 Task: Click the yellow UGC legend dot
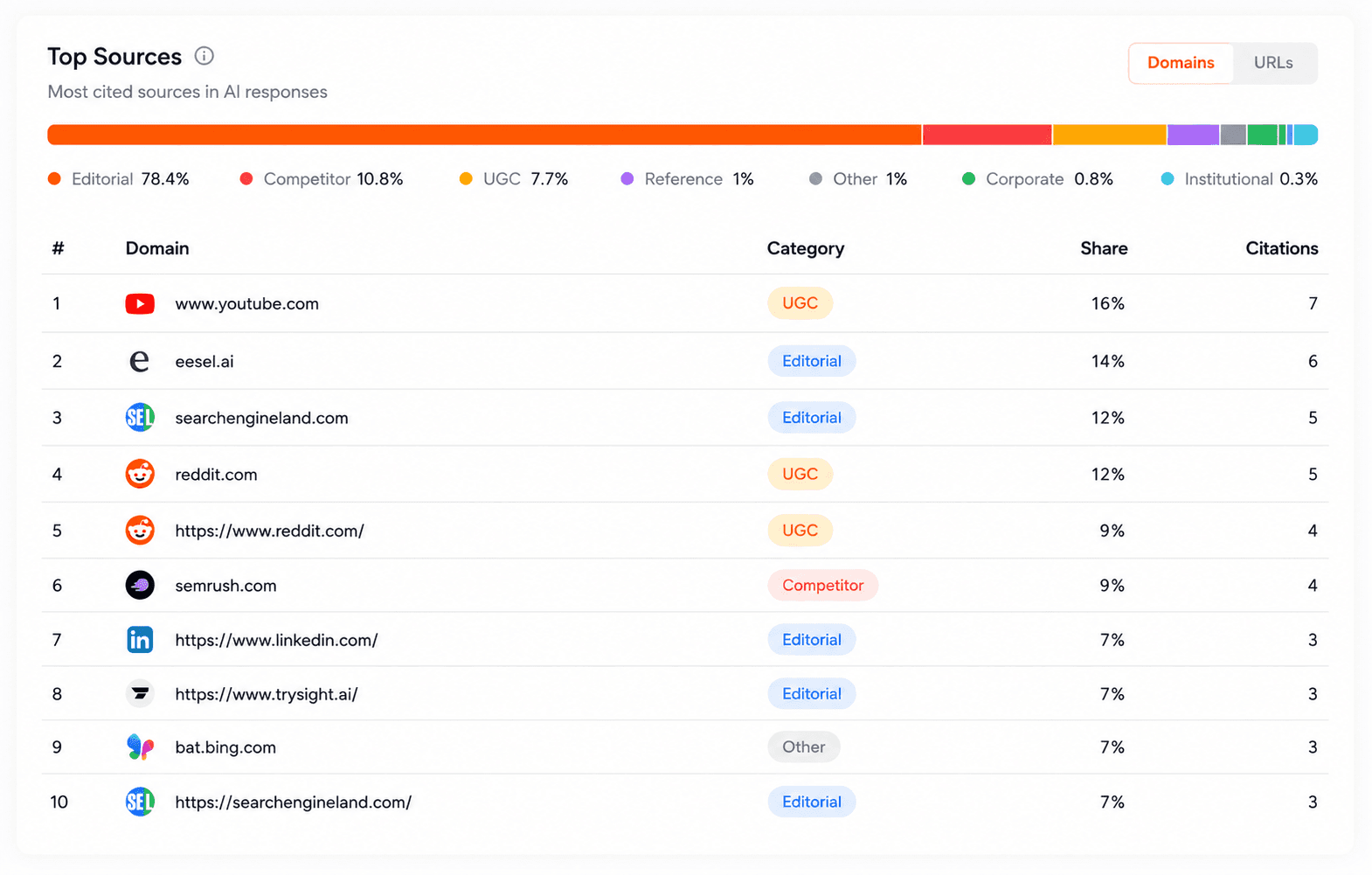point(466,178)
